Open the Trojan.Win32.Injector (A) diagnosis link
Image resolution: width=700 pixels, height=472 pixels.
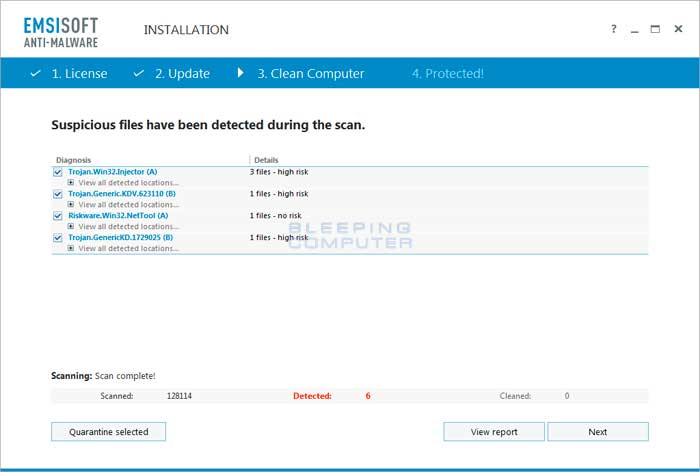(112, 171)
